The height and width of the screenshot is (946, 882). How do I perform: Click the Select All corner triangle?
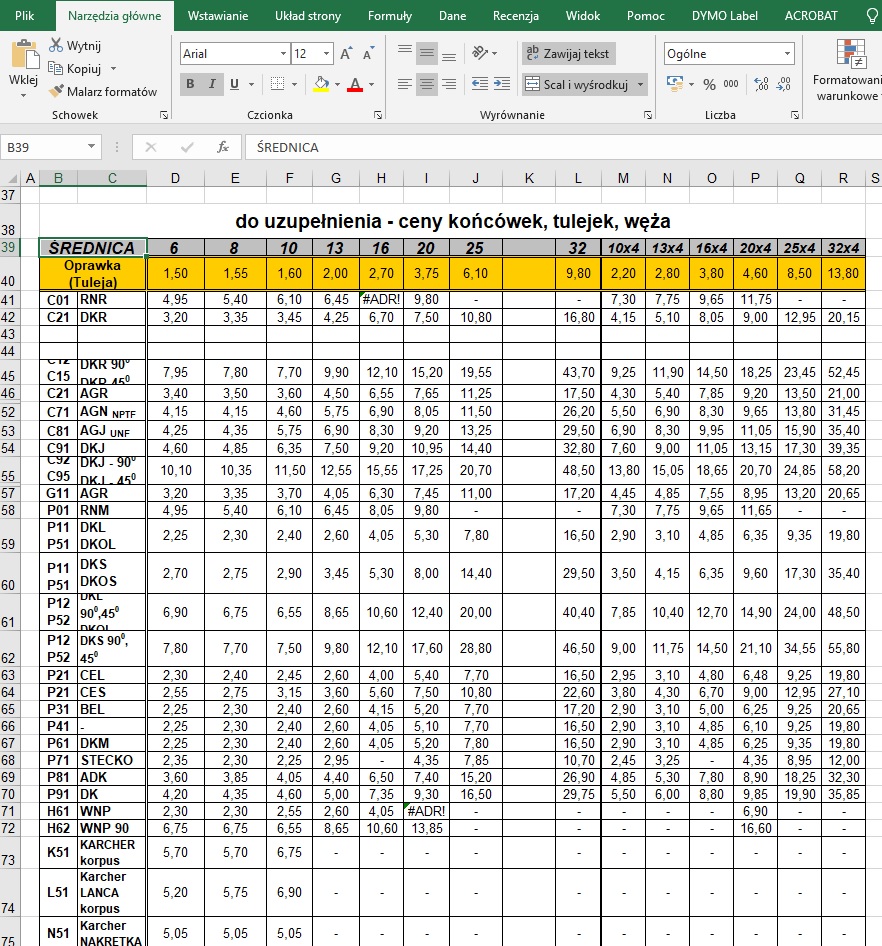pyautogui.click(x=11, y=179)
